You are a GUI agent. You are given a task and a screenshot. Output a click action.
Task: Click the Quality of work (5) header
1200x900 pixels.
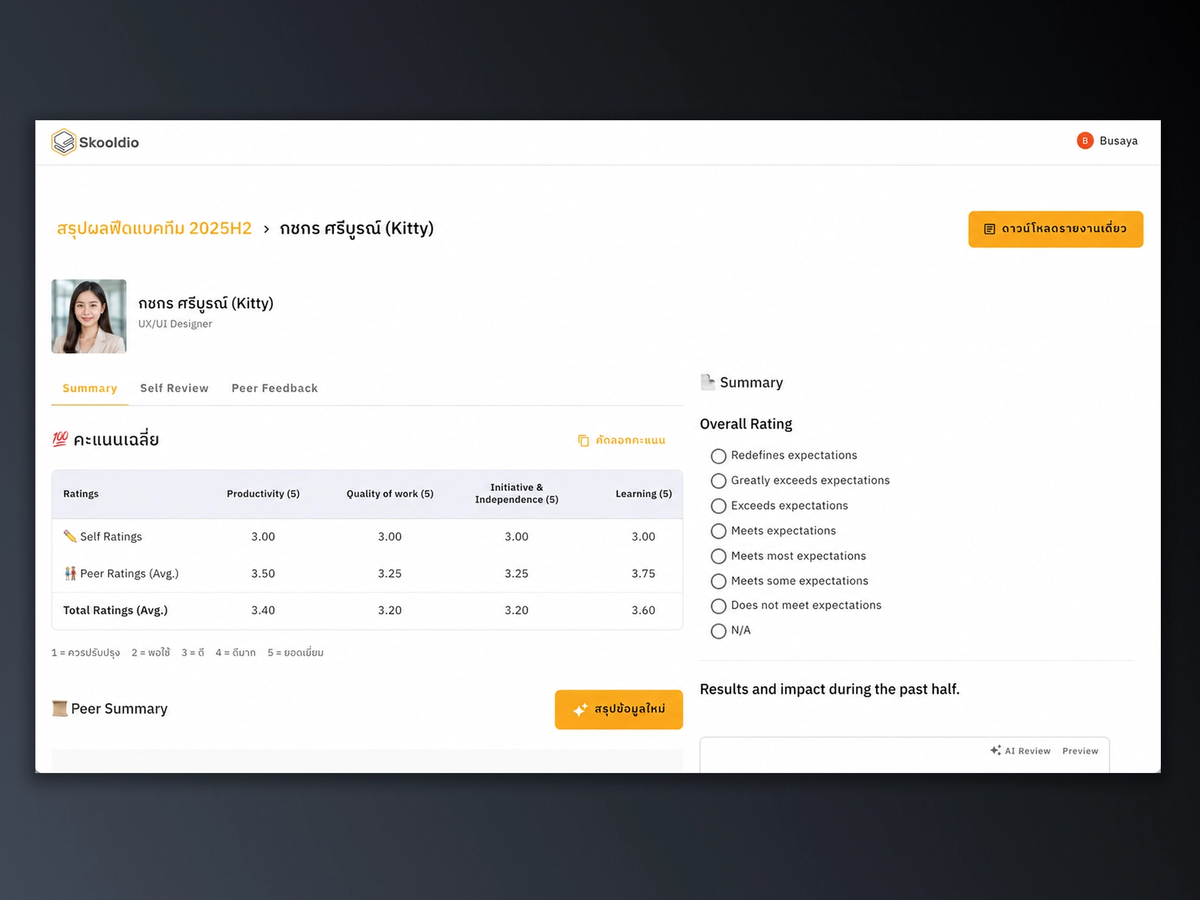(x=390, y=494)
